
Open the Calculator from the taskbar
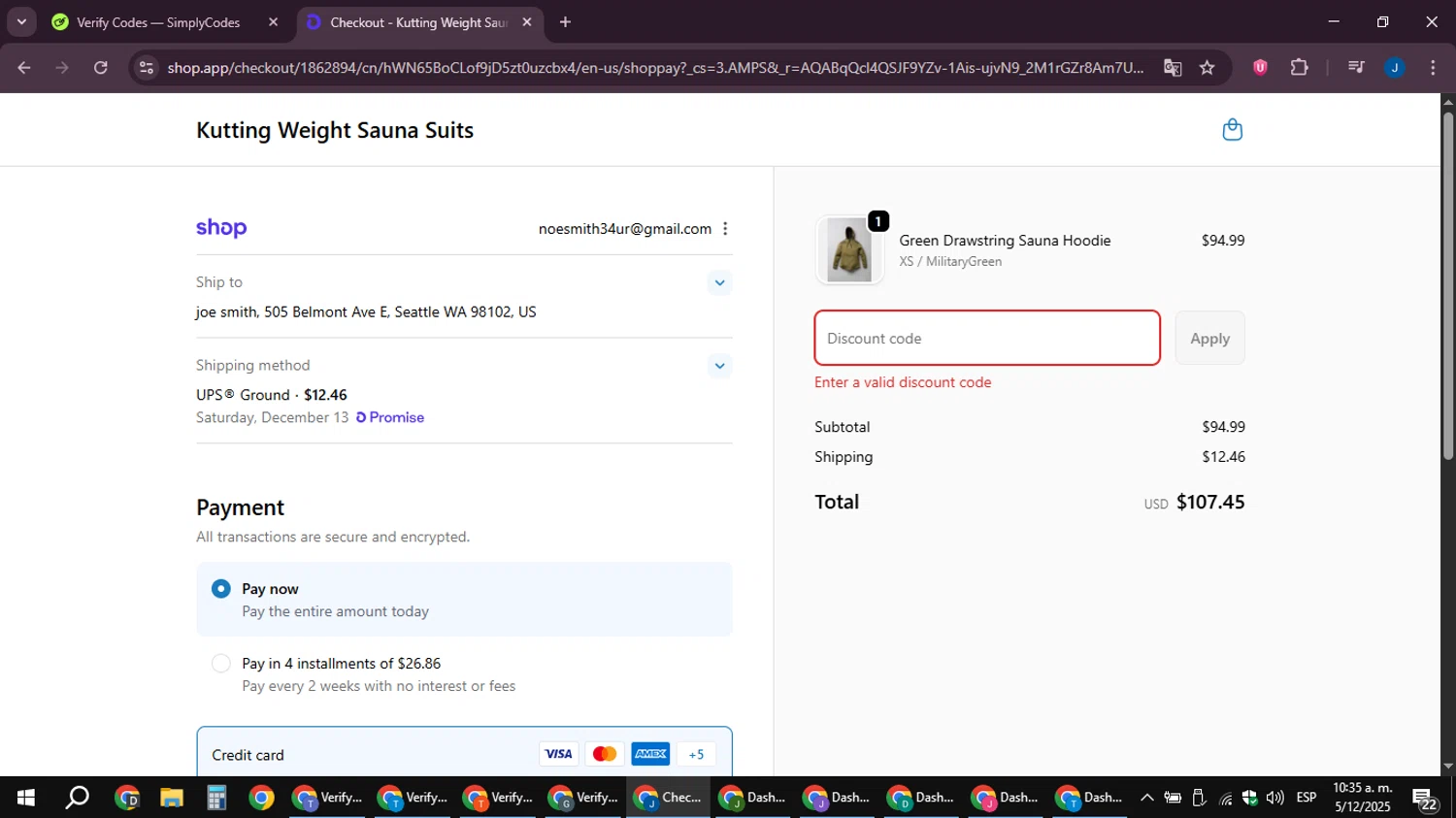click(216, 798)
